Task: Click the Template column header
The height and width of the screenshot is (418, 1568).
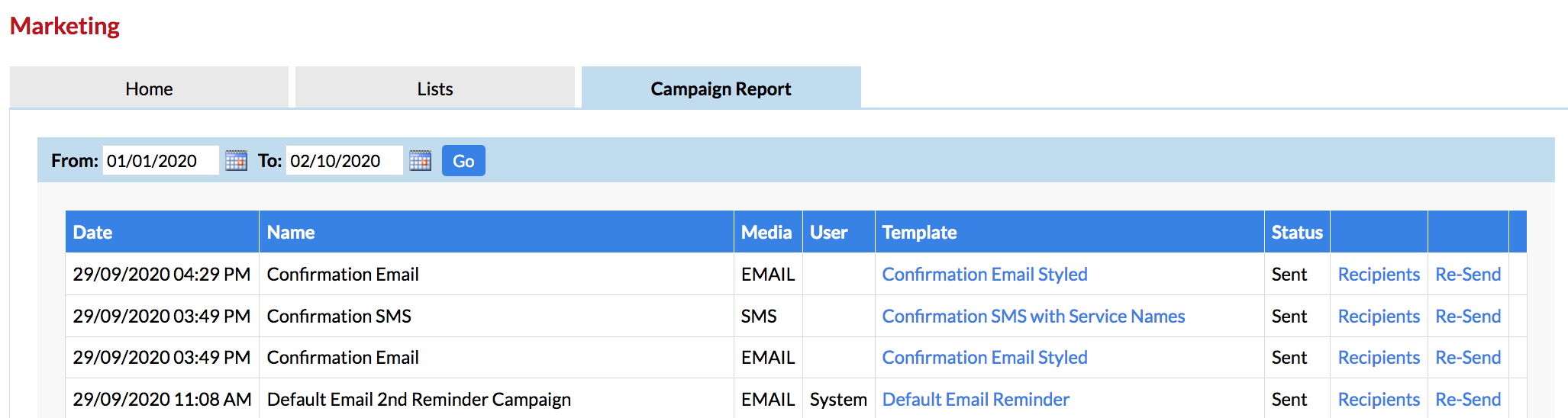Action: click(1070, 232)
